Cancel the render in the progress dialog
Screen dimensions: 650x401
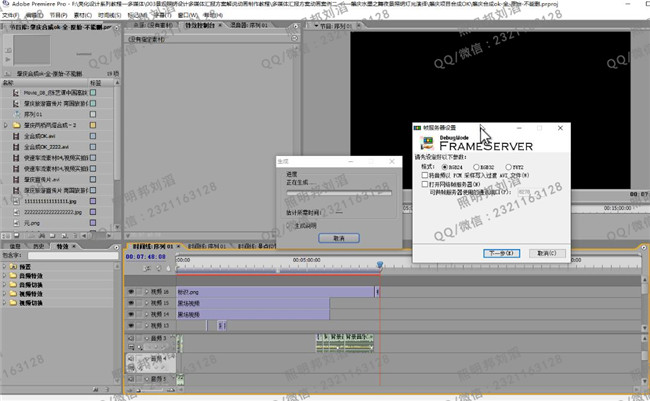[x=339, y=238]
